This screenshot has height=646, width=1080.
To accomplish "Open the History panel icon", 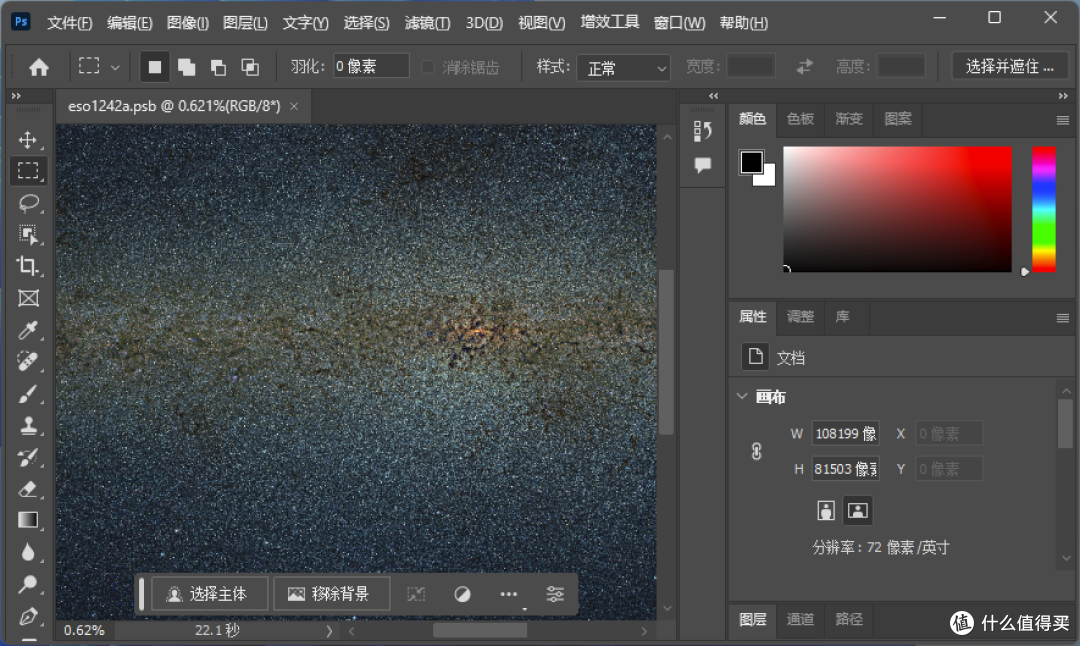I will [x=703, y=131].
